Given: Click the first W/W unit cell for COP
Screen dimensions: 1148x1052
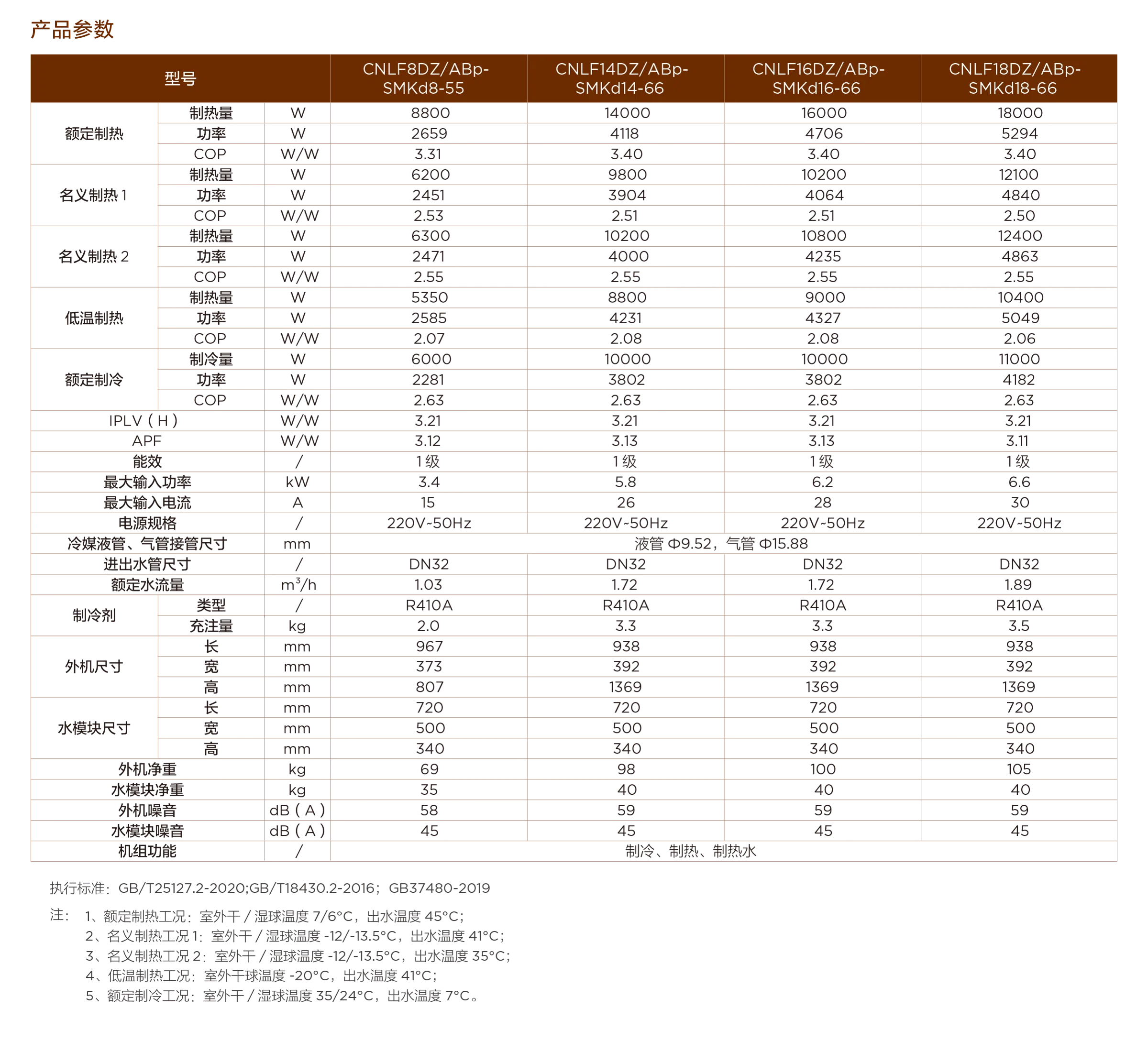Looking at the screenshot, I should pyautogui.click(x=298, y=153).
